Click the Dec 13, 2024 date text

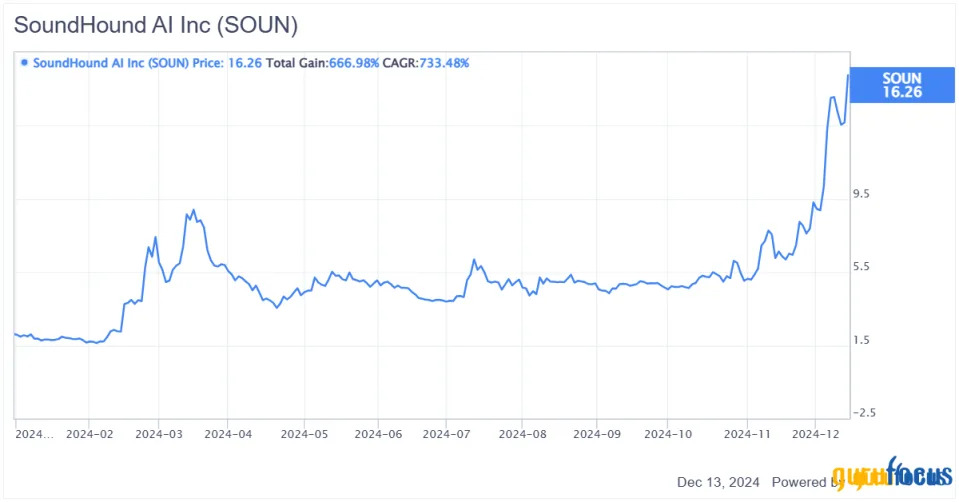[718, 482]
